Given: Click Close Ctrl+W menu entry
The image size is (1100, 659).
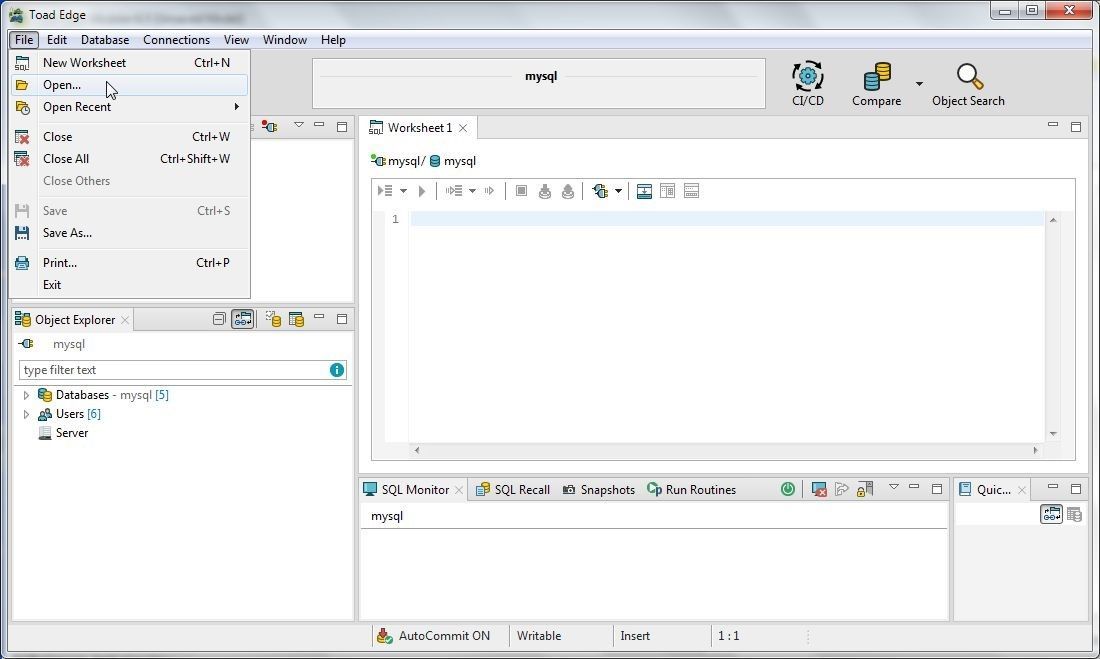Looking at the screenshot, I should 130,137.
